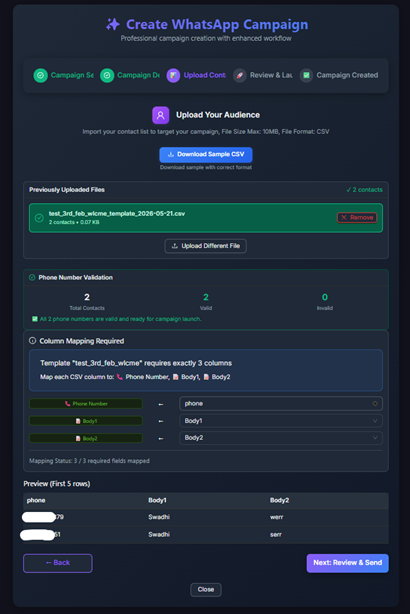Click 'Download sample with correct format' caption
The image size is (410, 614).
point(206,168)
